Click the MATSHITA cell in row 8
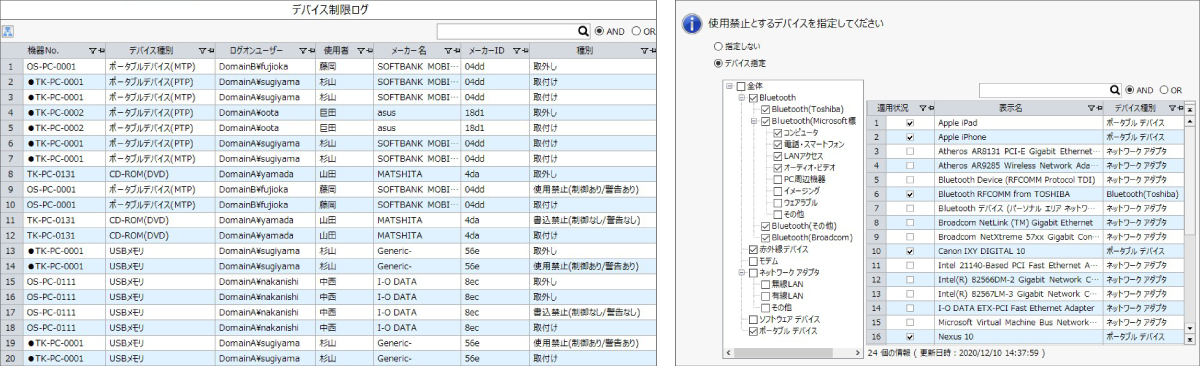Viewport: 1200px width, 366px height. 417,173
